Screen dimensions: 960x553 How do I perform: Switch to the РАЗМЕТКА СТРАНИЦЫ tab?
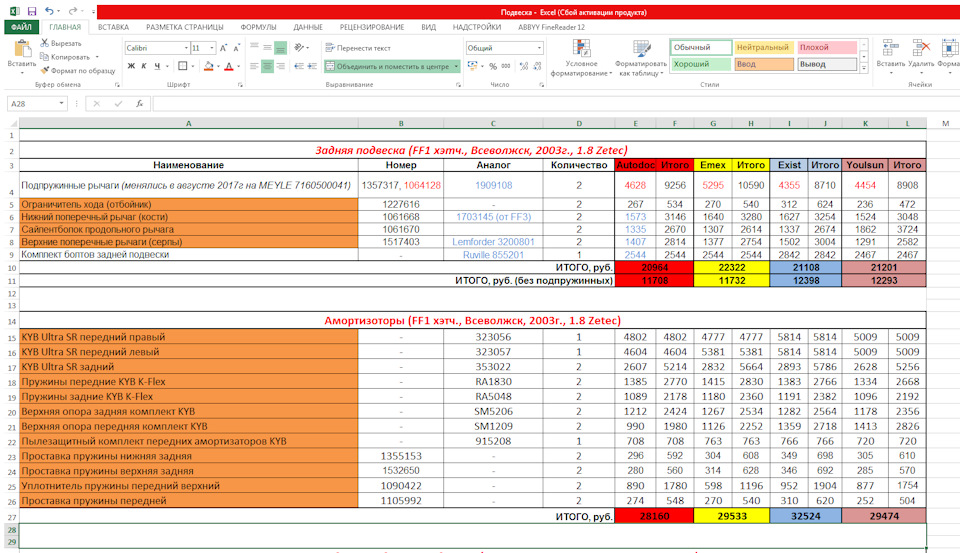tap(184, 27)
